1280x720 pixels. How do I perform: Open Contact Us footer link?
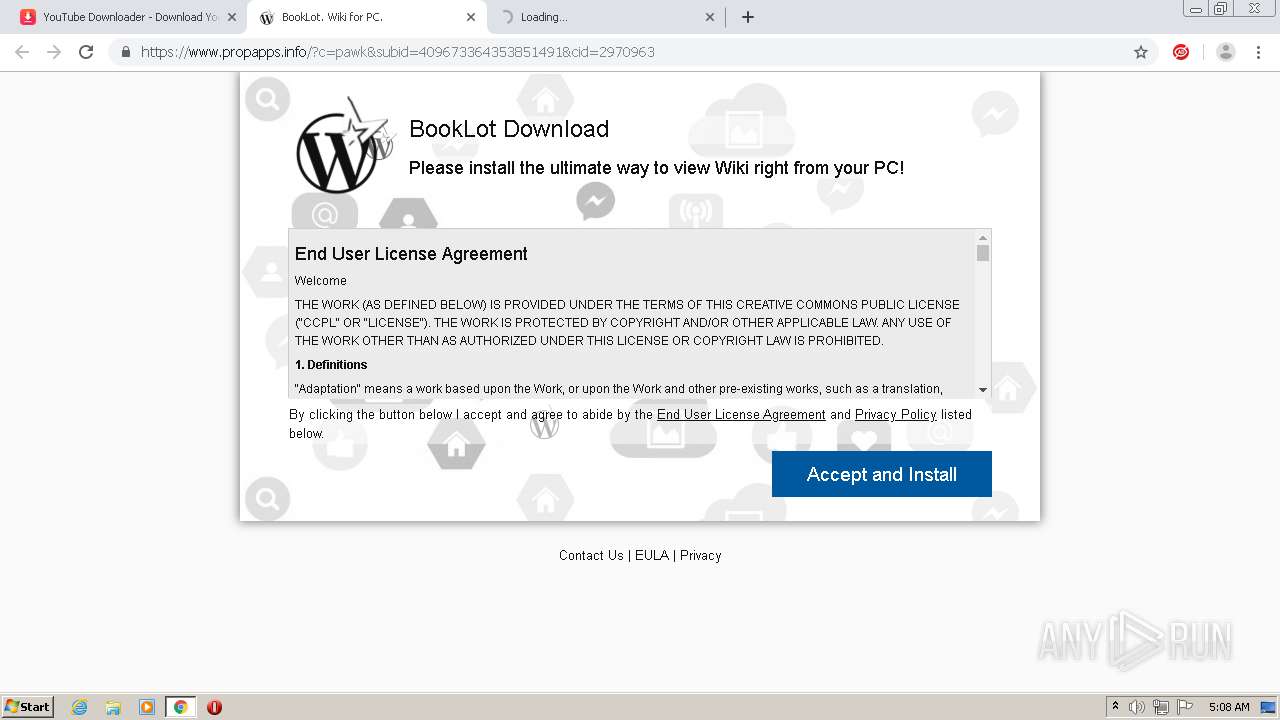591,555
